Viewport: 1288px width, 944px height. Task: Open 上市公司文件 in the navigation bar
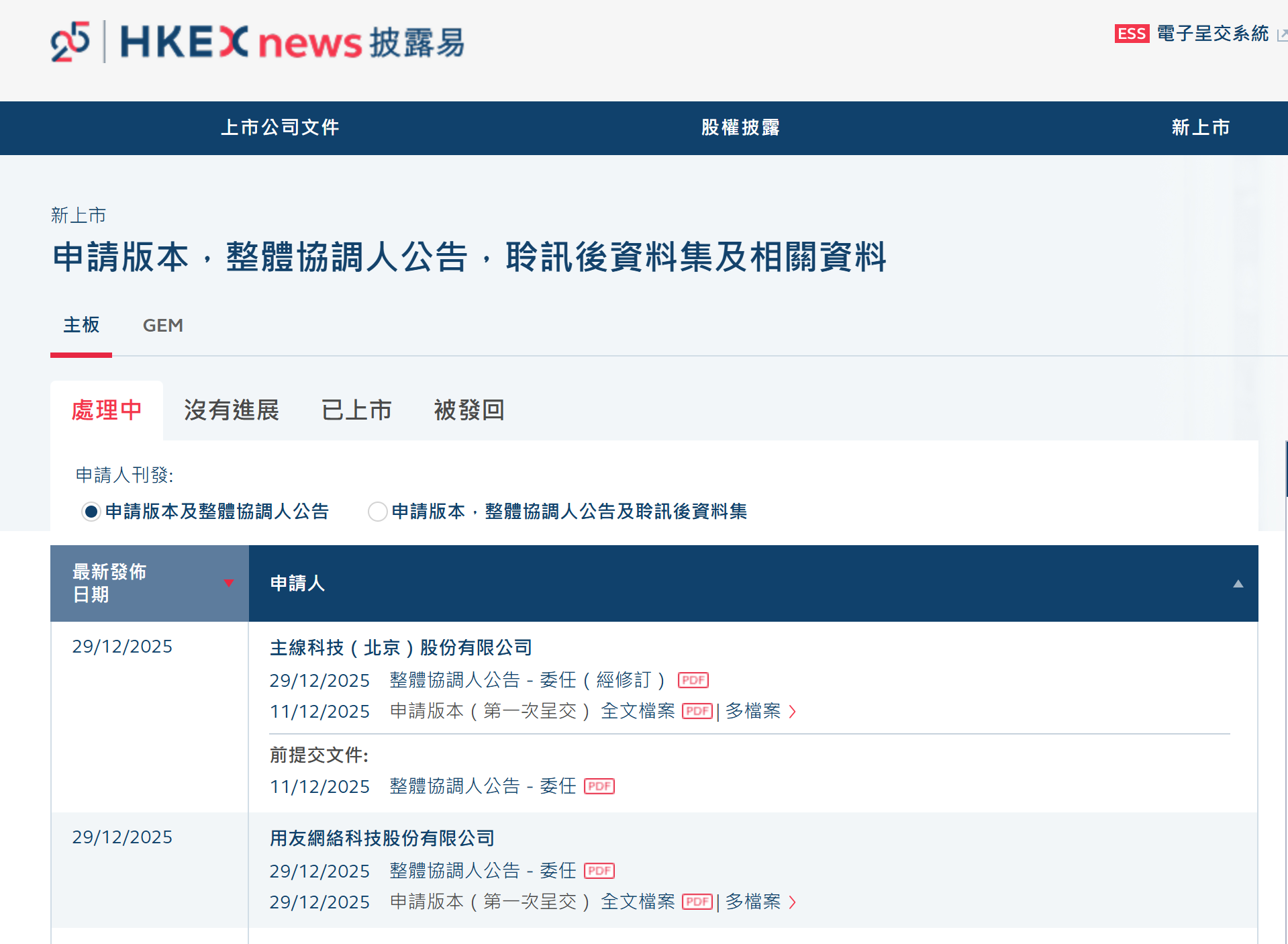pos(280,128)
